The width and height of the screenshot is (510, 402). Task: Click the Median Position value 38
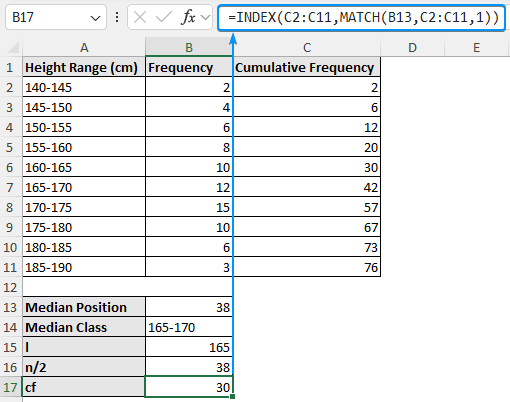click(189, 307)
